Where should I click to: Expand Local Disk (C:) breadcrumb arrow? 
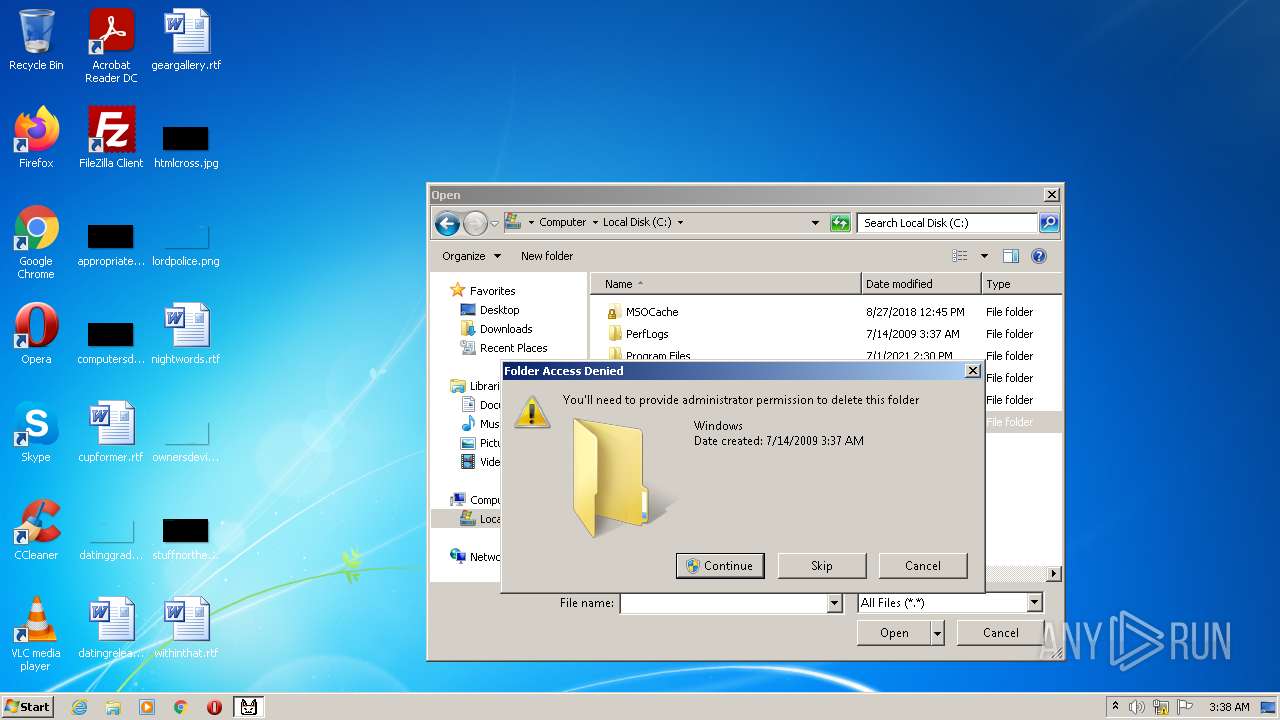tap(681, 223)
